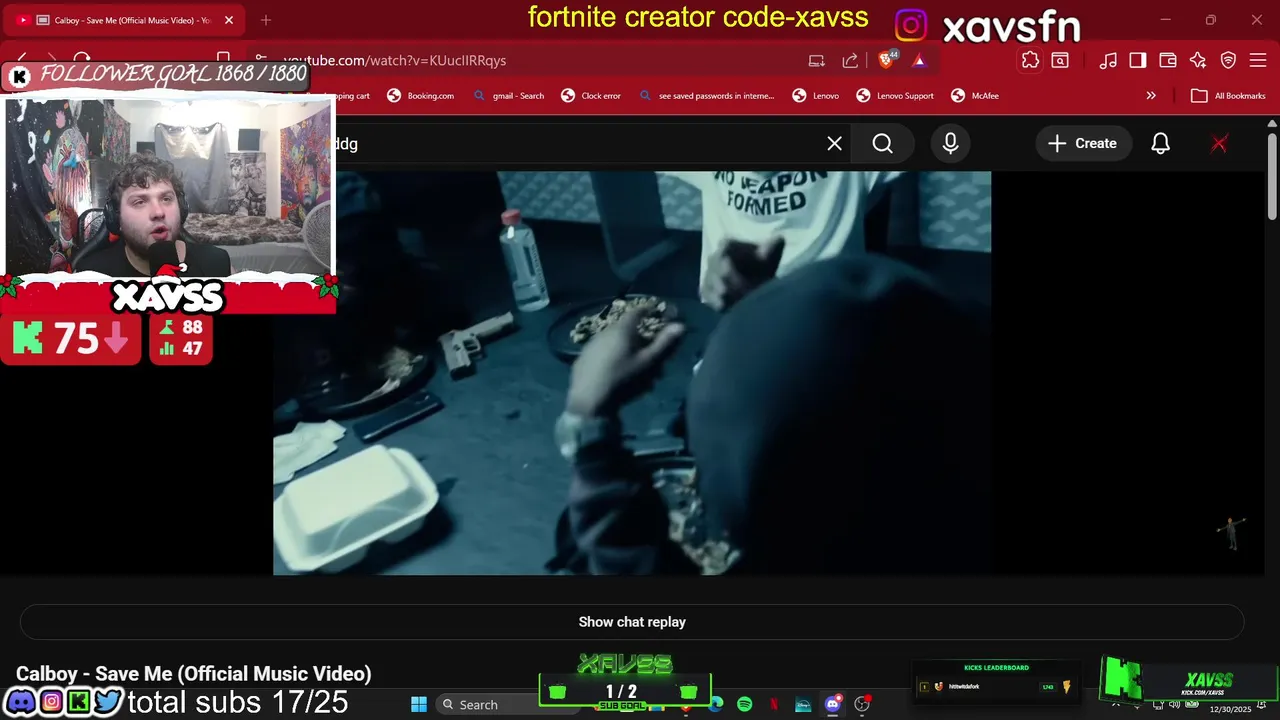Open the tab search icon in toolbar
This screenshot has height=720, width=1280.
1060,60
